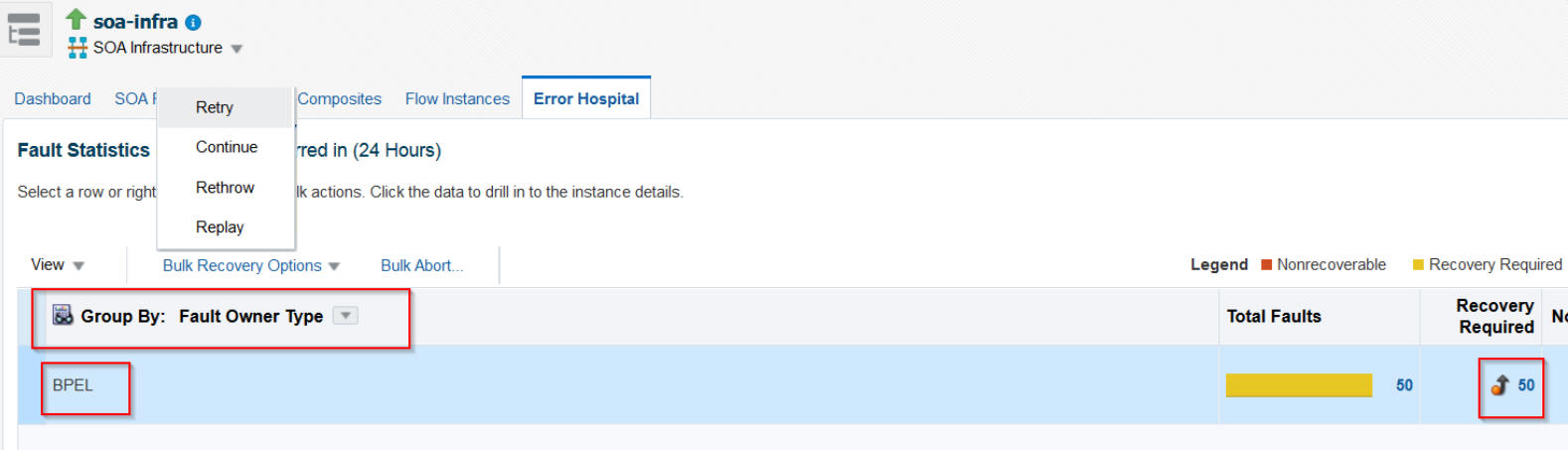Image resolution: width=1568 pixels, height=450 pixels.
Task: Expand the SOA Infrastructure dropdown arrow
Action: 236,49
